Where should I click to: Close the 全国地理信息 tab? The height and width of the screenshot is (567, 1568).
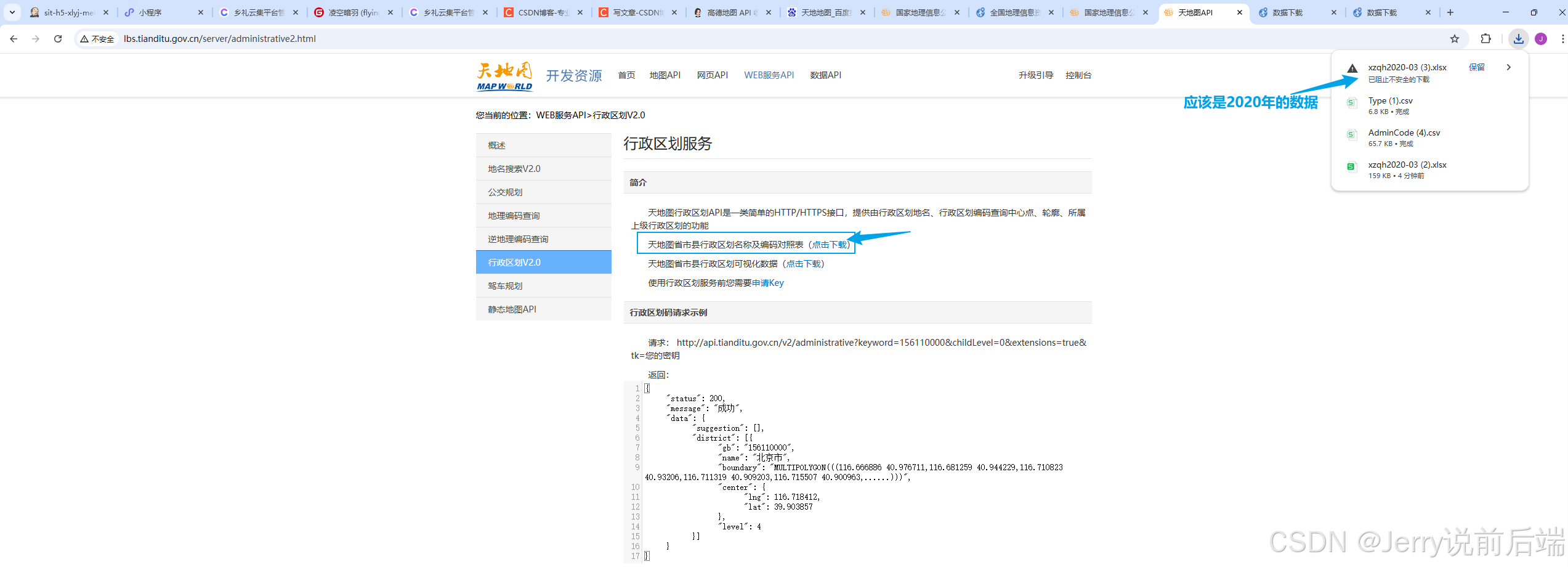(1051, 12)
